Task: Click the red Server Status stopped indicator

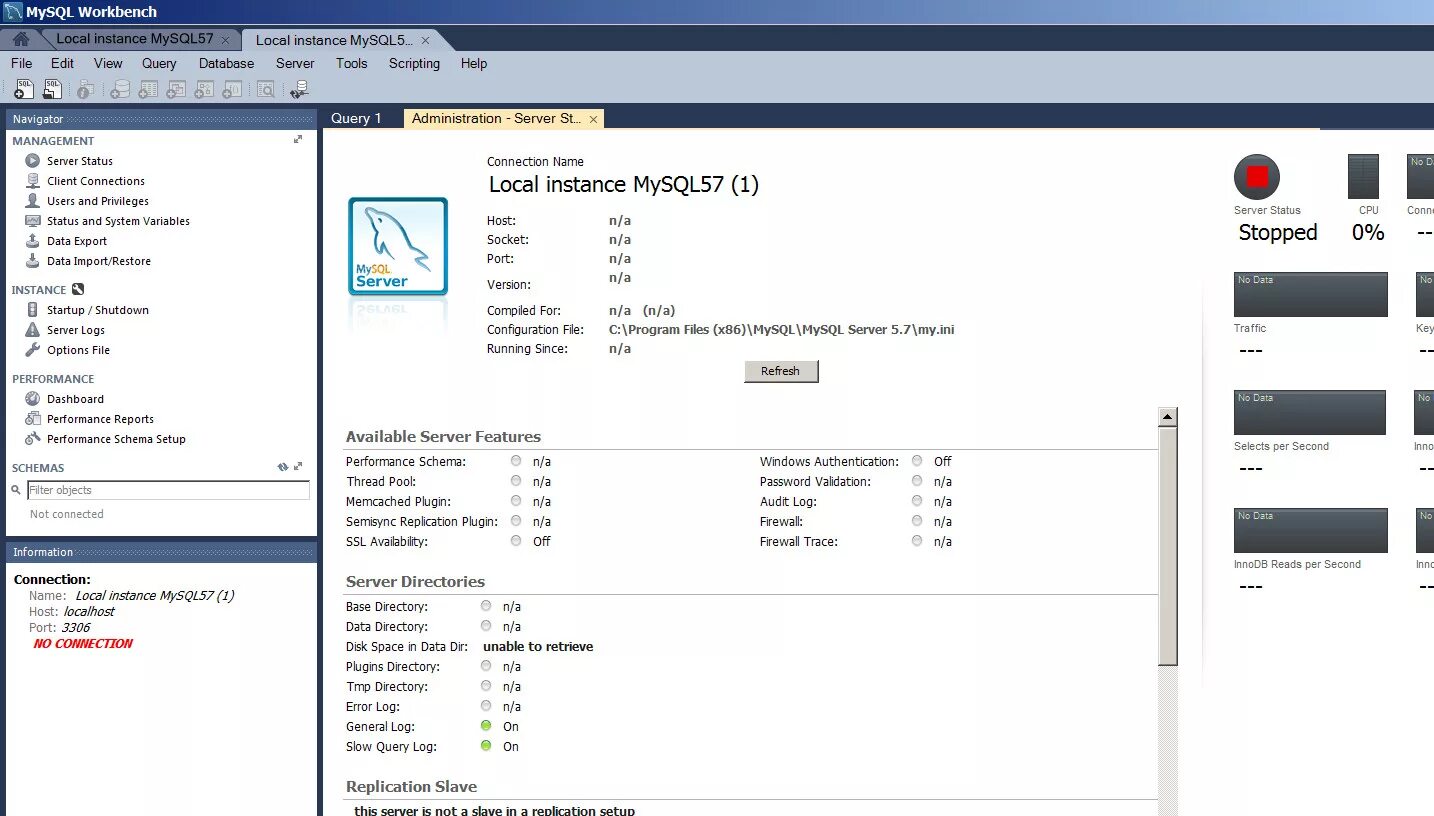Action: tap(1257, 177)
